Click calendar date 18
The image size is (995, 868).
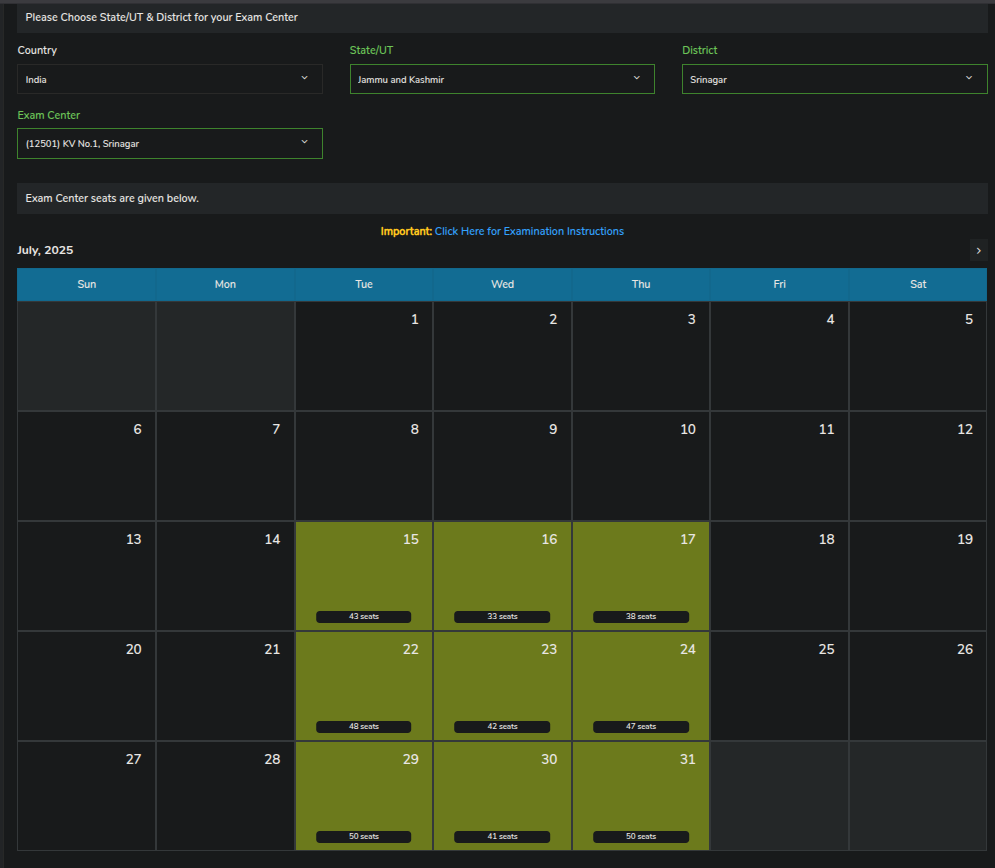(779, 576)
